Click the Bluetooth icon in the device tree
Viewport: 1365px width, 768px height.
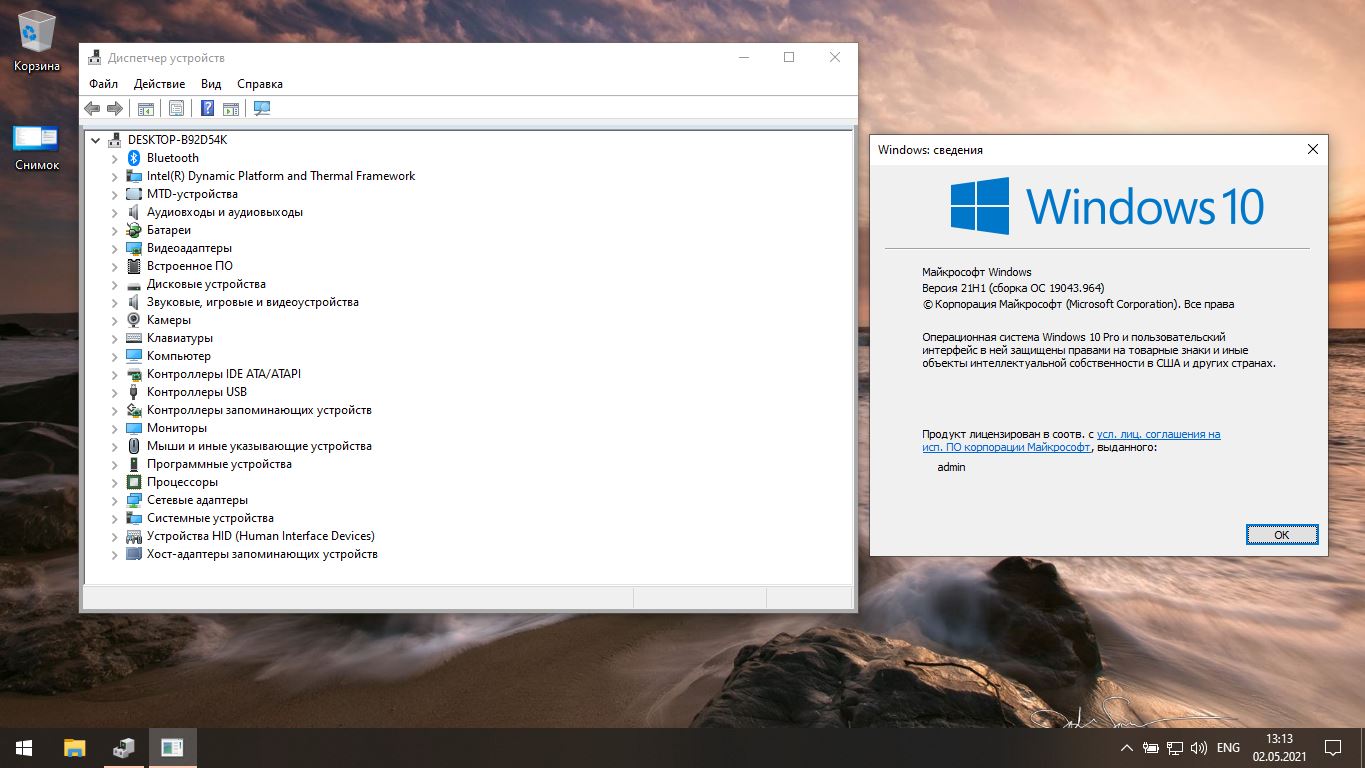134,158
